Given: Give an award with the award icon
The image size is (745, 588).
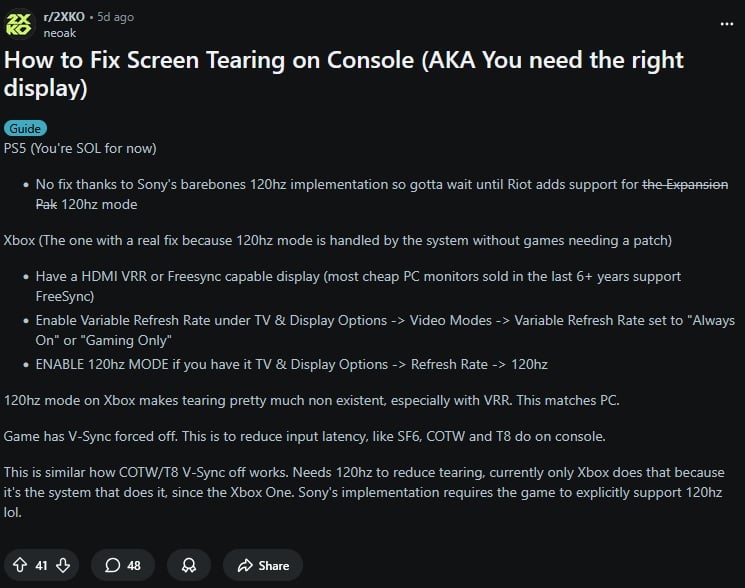Looking at the screenshot, I should tap(189, 565).
